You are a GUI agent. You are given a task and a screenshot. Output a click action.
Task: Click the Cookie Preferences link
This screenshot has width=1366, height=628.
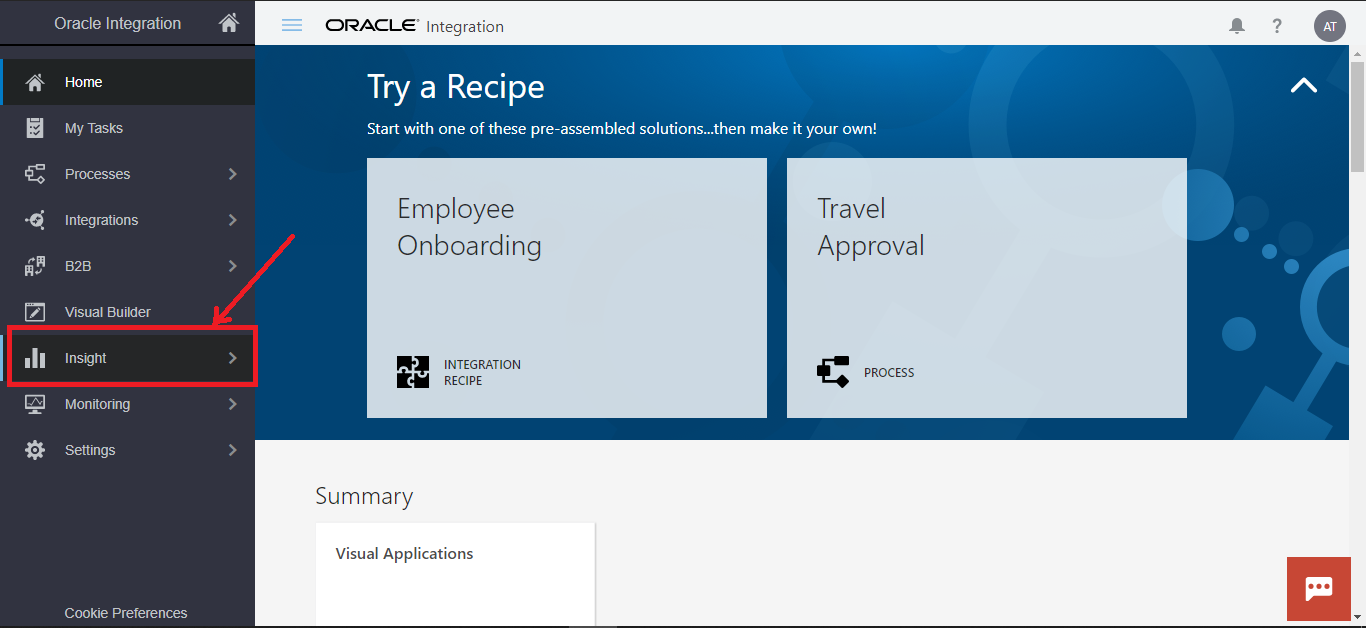[126, 613]
